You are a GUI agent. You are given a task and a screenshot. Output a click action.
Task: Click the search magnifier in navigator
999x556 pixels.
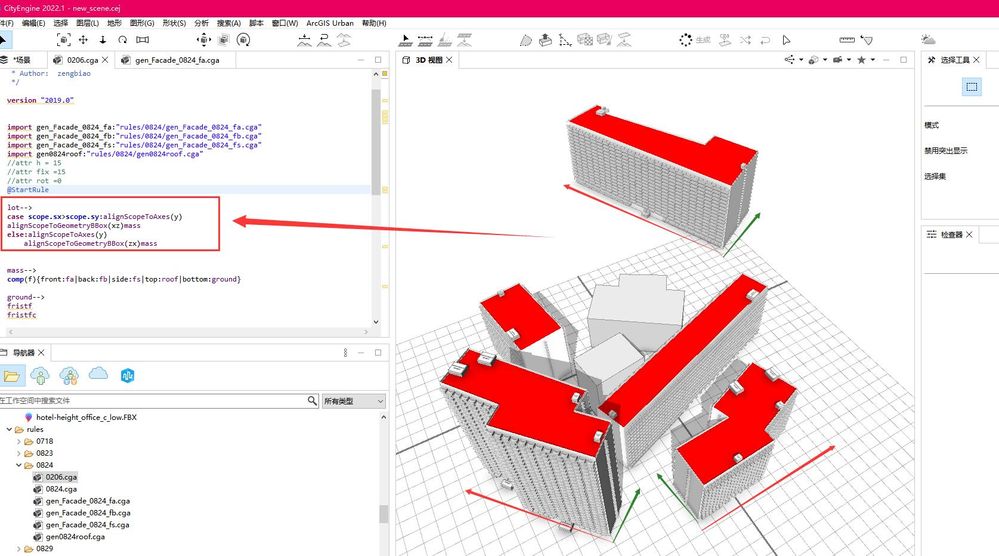point(312,401)
